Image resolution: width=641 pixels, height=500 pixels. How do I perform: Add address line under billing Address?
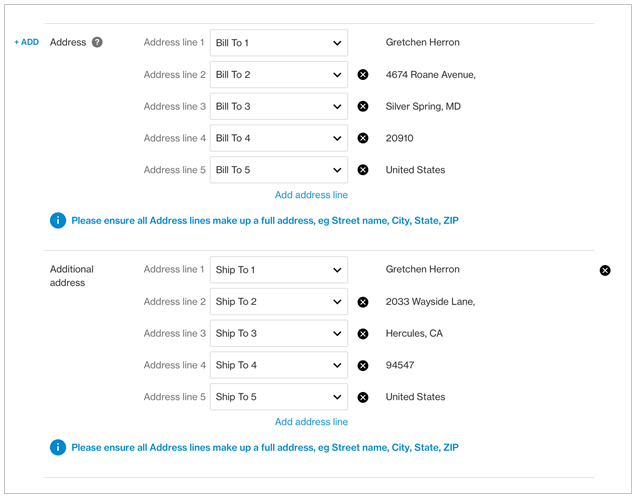(311, 195)
